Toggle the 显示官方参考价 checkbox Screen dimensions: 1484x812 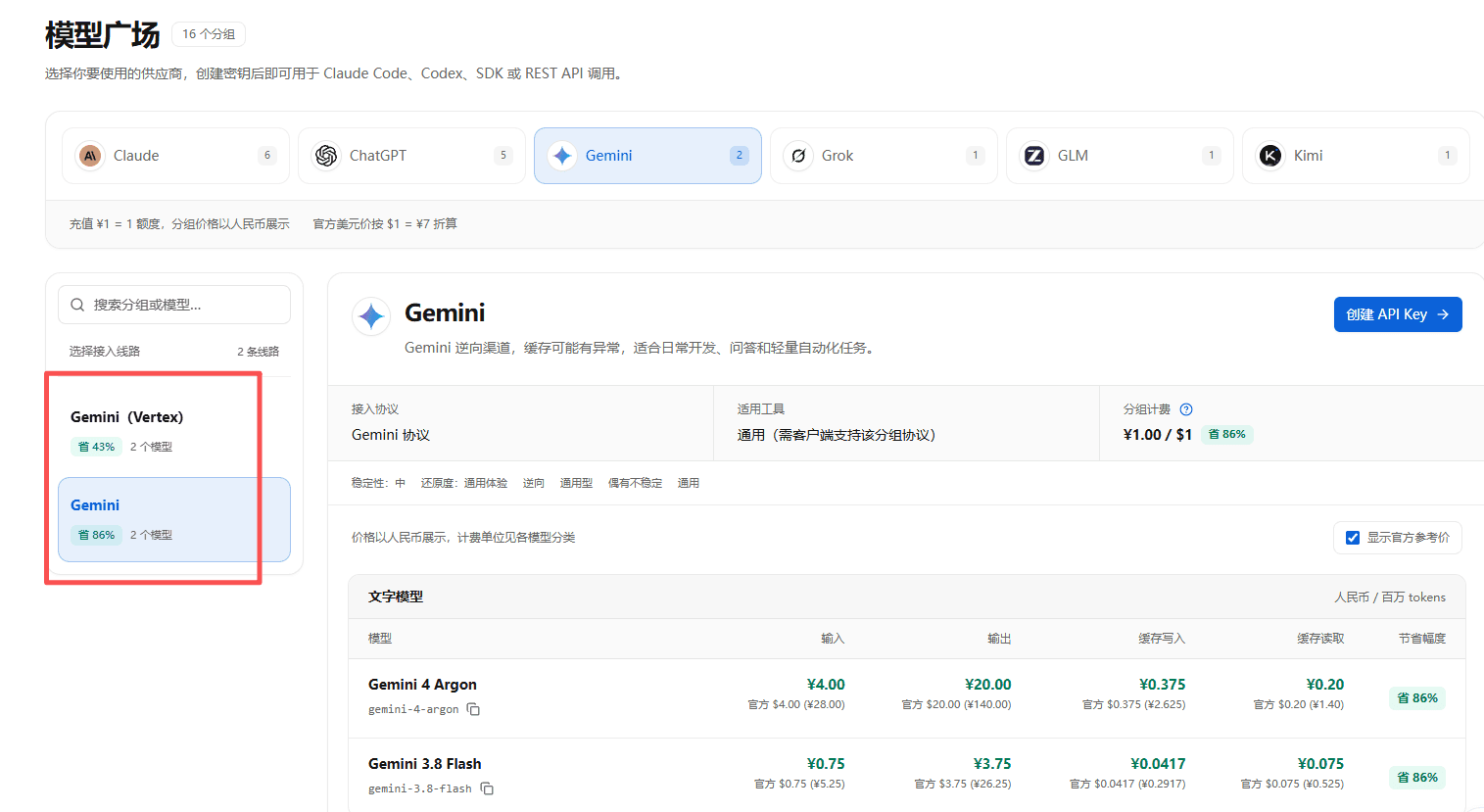click(x=1353, y=538)
